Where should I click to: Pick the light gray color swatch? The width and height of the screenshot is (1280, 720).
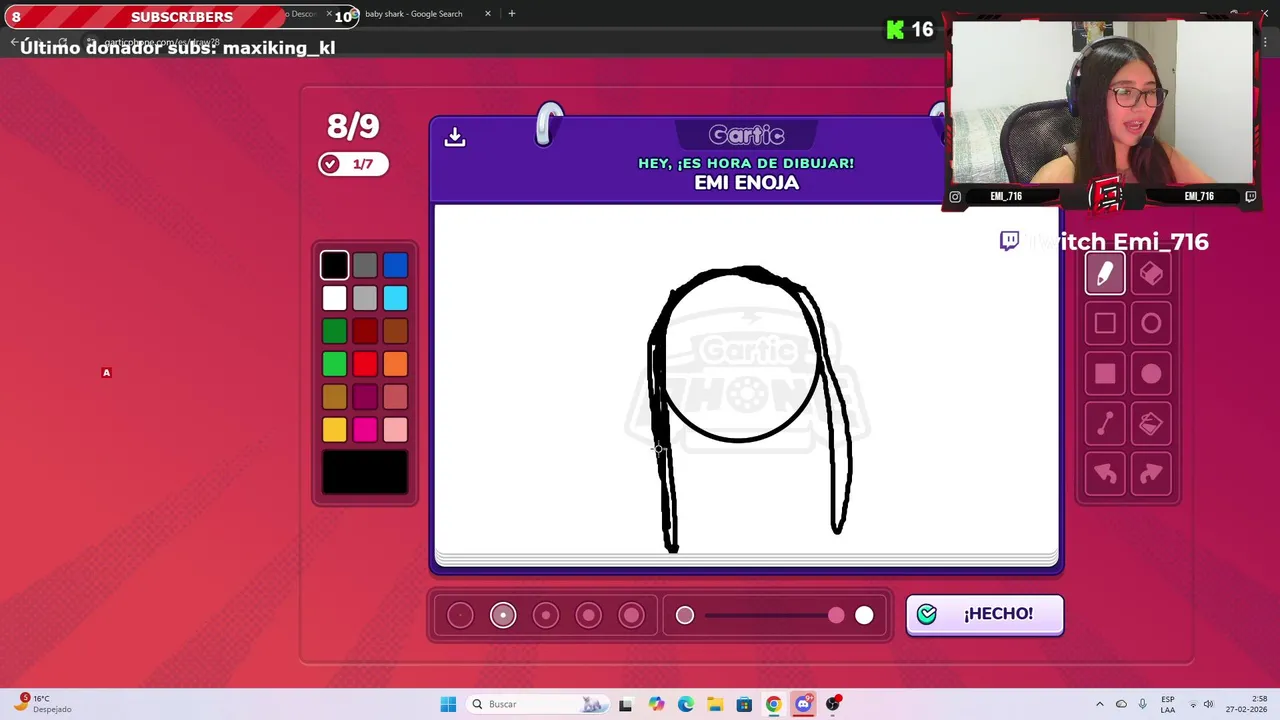point(365,298)
